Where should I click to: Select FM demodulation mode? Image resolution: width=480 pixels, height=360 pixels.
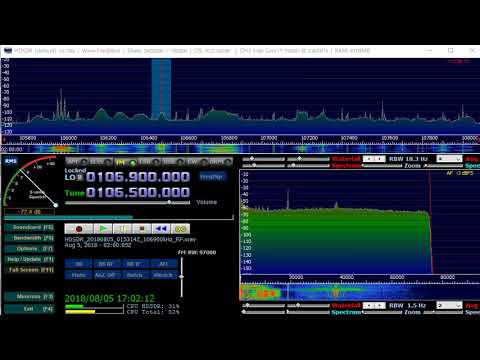[x=126, y=162]
